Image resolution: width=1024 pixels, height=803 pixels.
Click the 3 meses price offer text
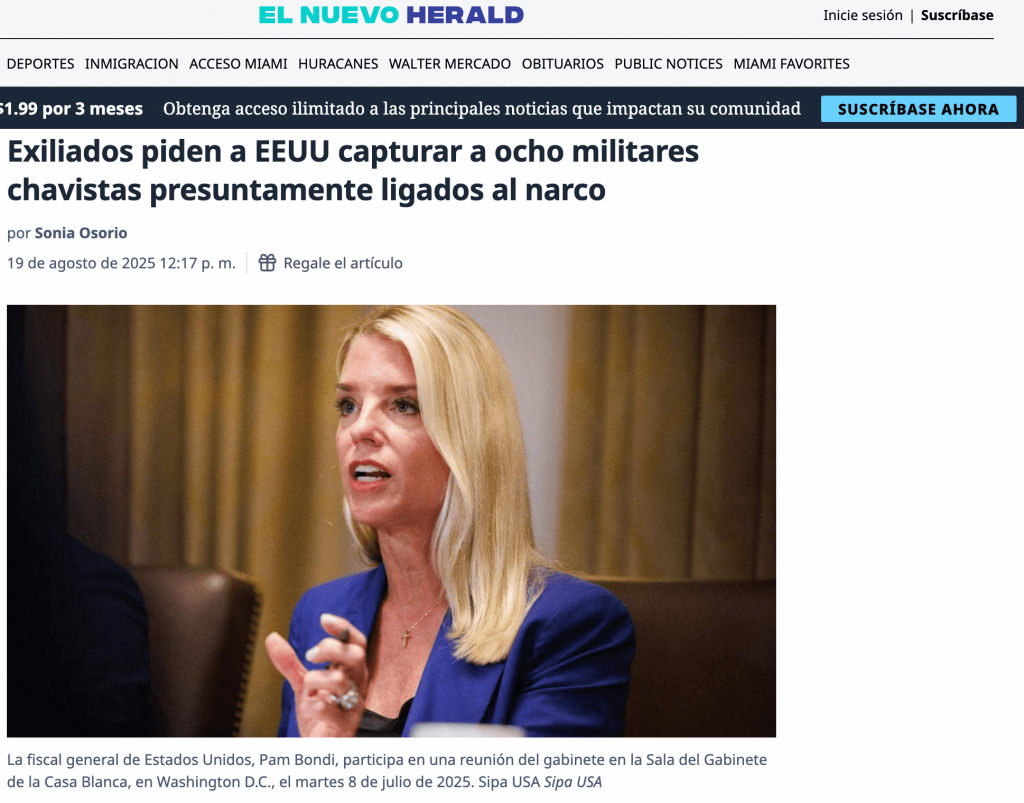[71, 108]
